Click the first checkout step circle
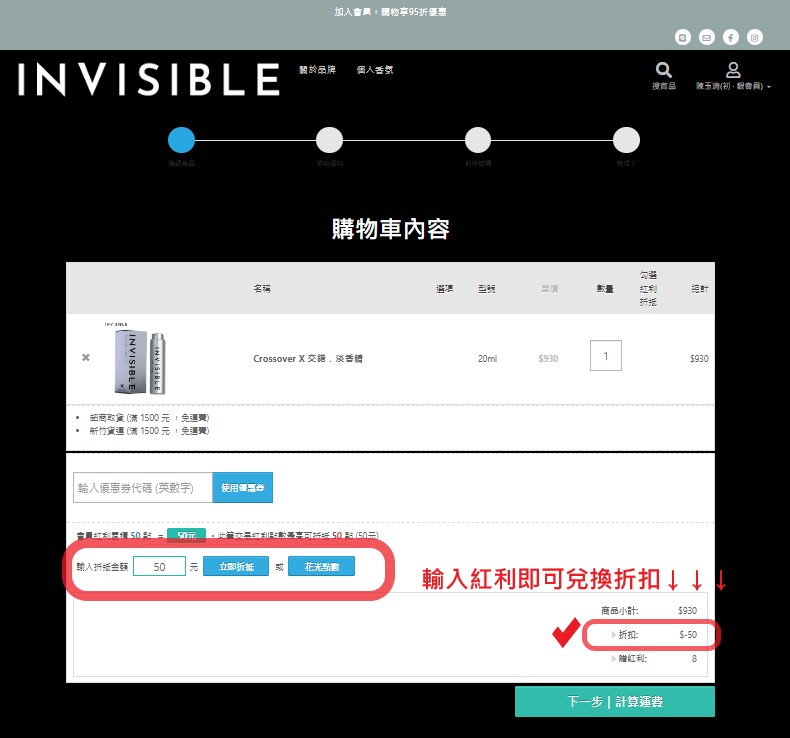The image size is (790, 738). (x=181, y=140)
